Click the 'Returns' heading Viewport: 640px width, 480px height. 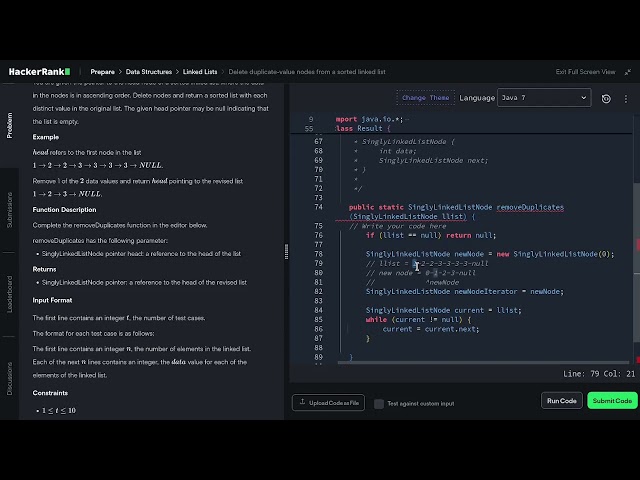(44, 269)
